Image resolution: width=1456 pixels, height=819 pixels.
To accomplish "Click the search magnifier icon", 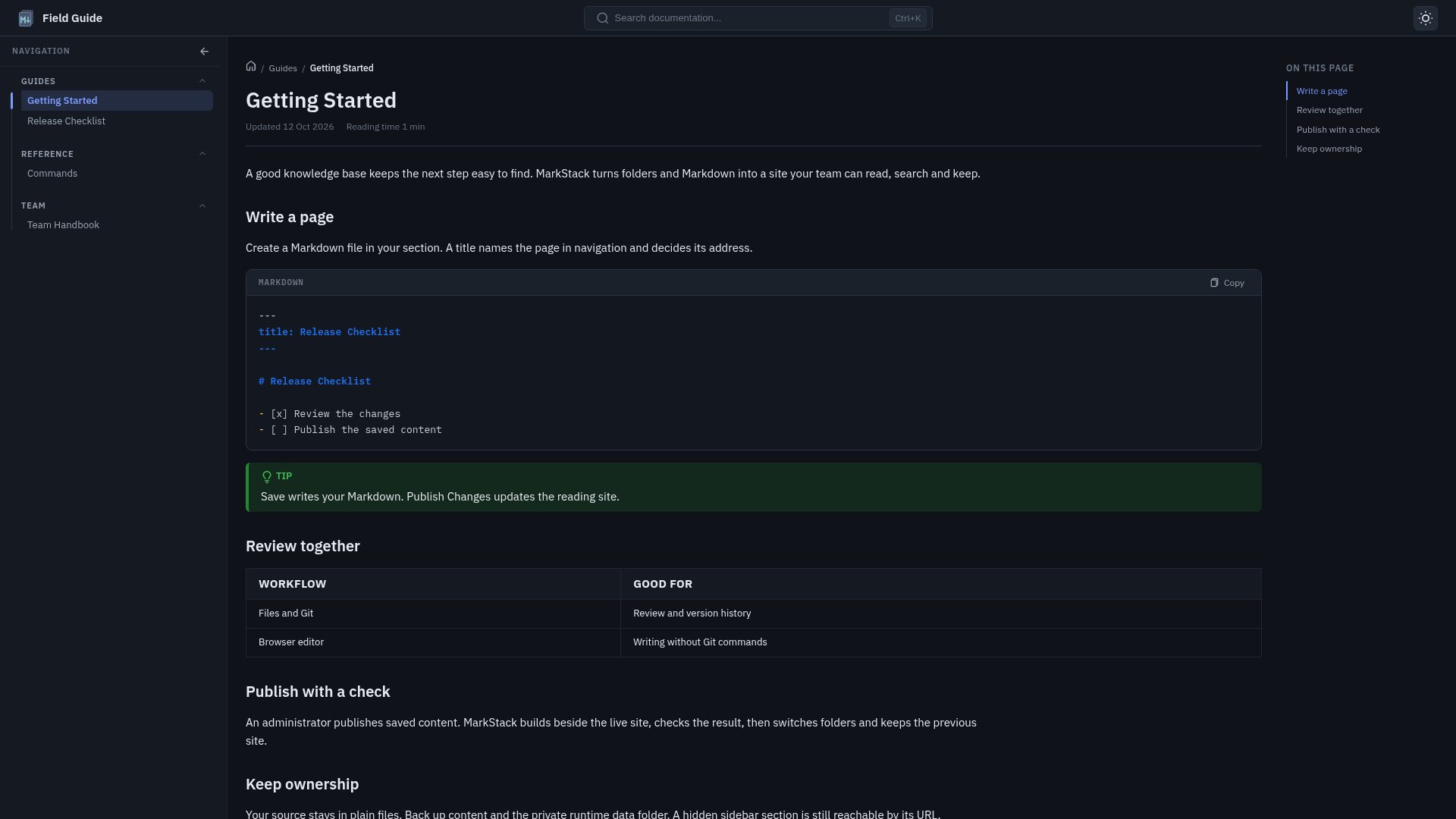I will 603,18.
